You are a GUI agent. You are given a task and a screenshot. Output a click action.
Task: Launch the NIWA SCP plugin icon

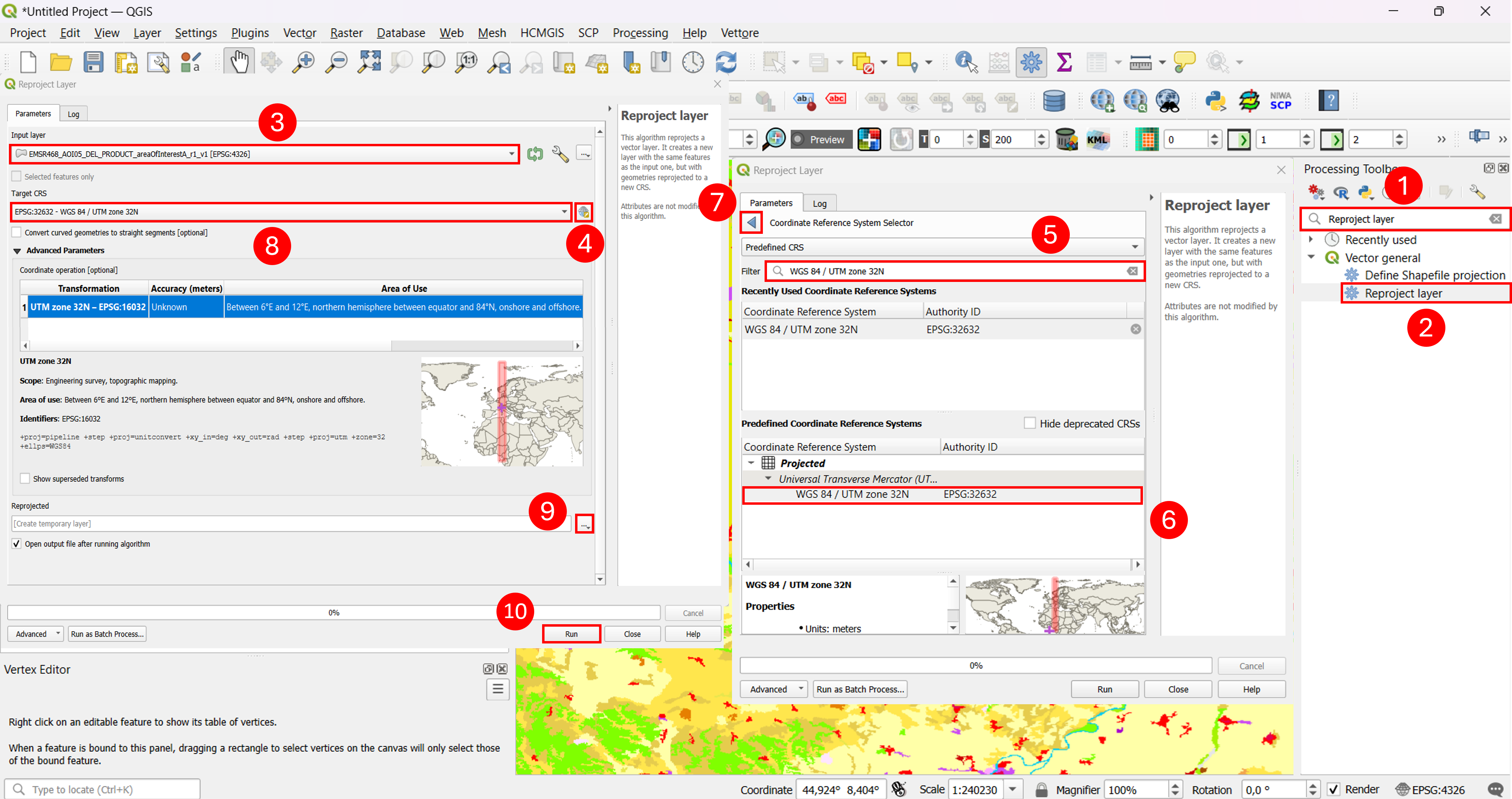click(1280, 100)
